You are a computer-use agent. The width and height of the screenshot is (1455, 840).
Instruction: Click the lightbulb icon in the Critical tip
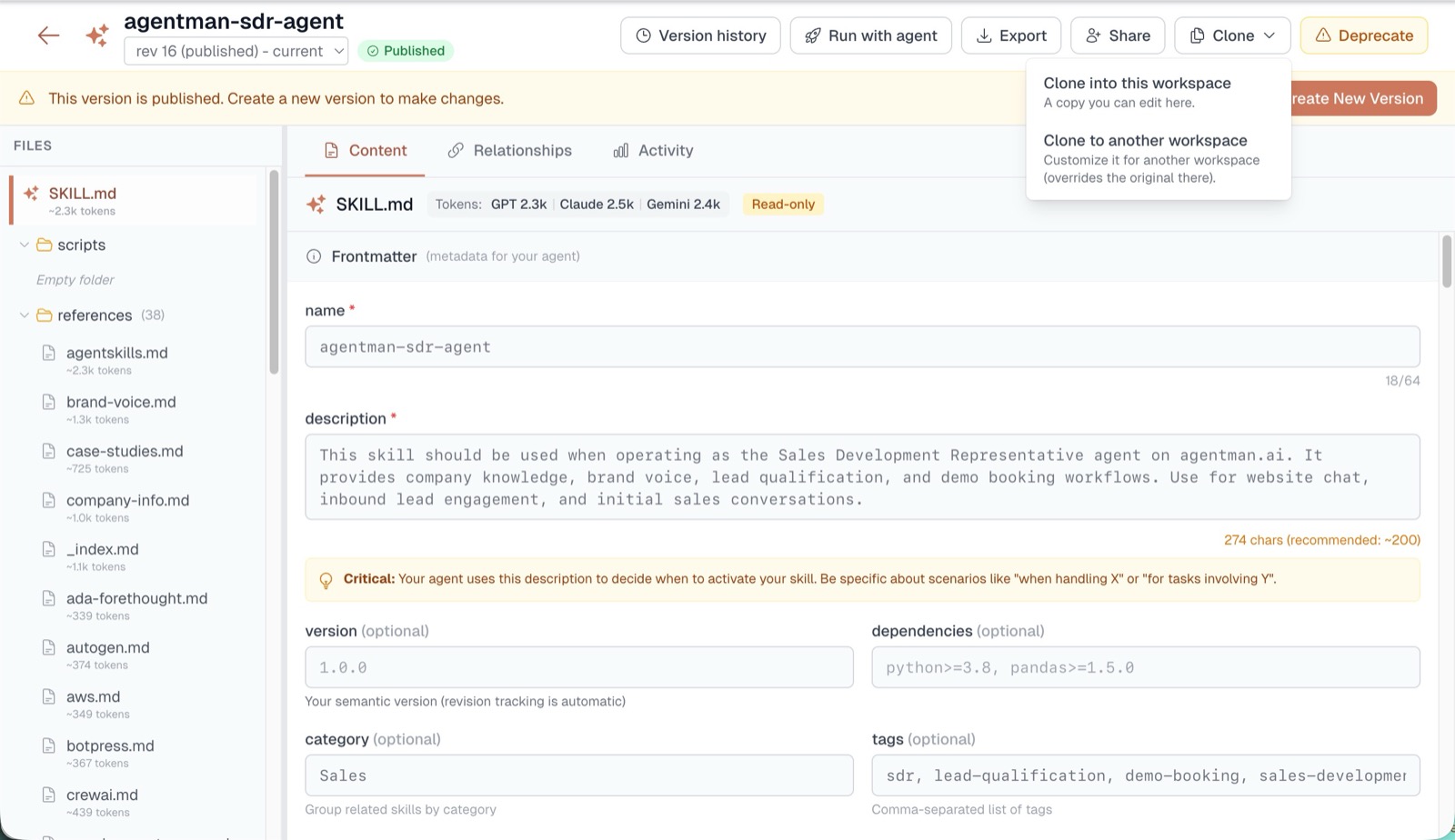pos(326,580)
